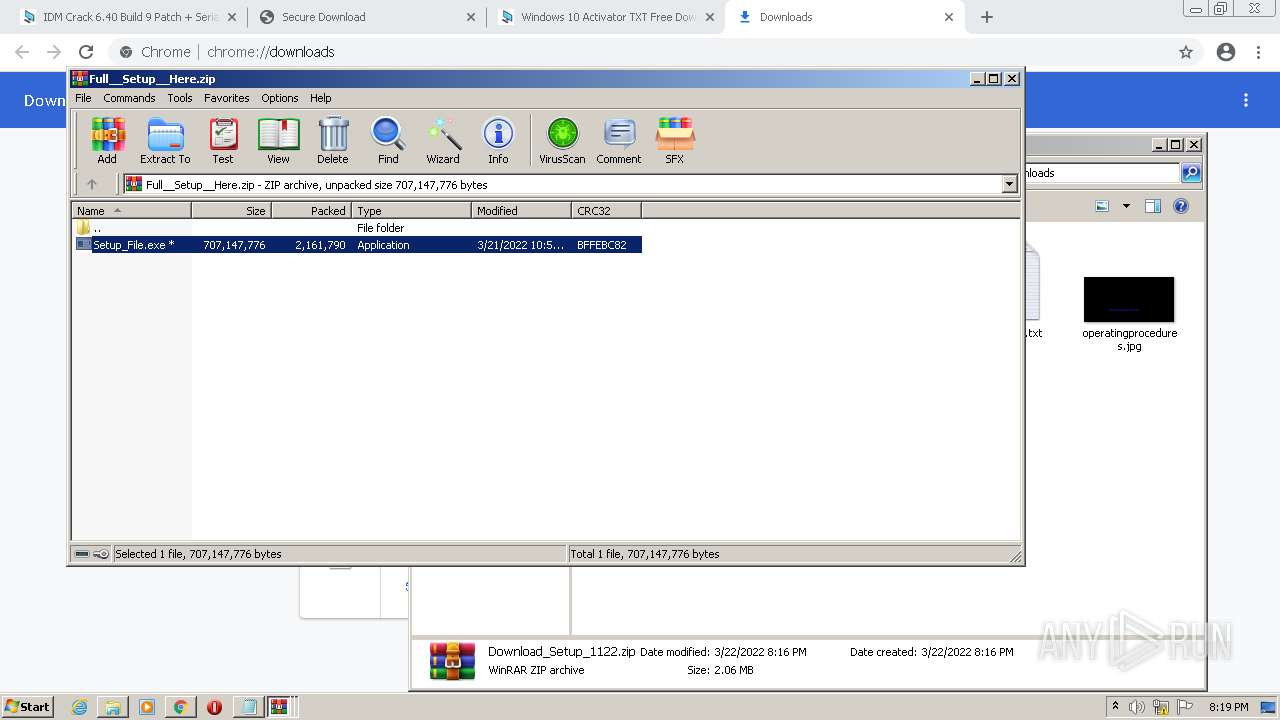Open the View file tool
1280x720 pixels.
[x=278, y=140]
